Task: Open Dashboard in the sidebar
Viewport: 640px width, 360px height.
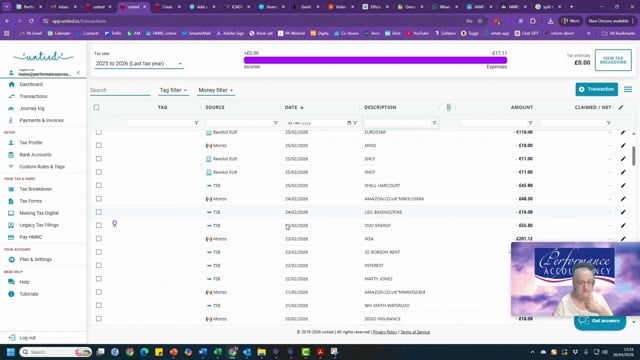Action: click(31, 84)
